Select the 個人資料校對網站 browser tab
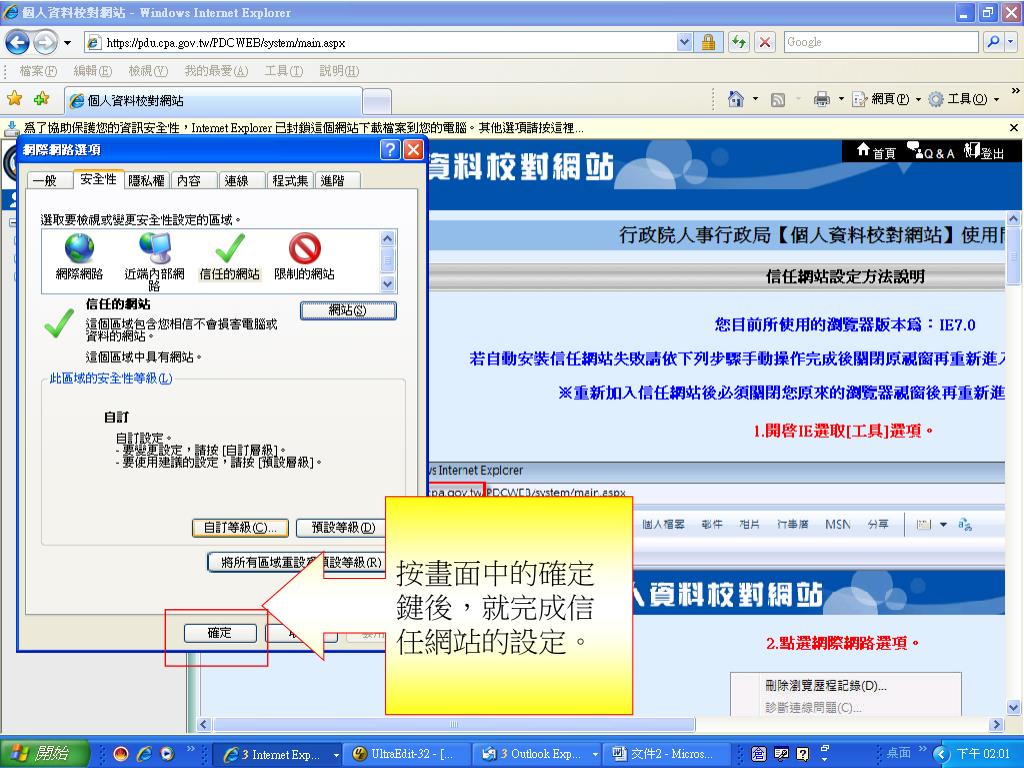Image resolution: width=1024 pixels, height=768 pixels. point(213,101)
